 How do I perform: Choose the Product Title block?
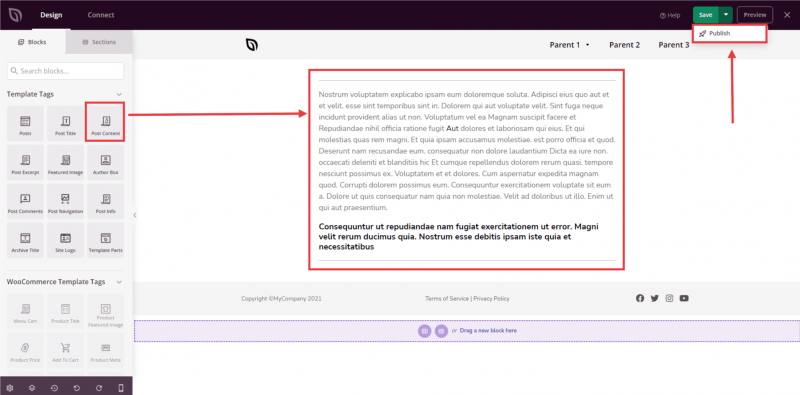(x=65, y=311)
